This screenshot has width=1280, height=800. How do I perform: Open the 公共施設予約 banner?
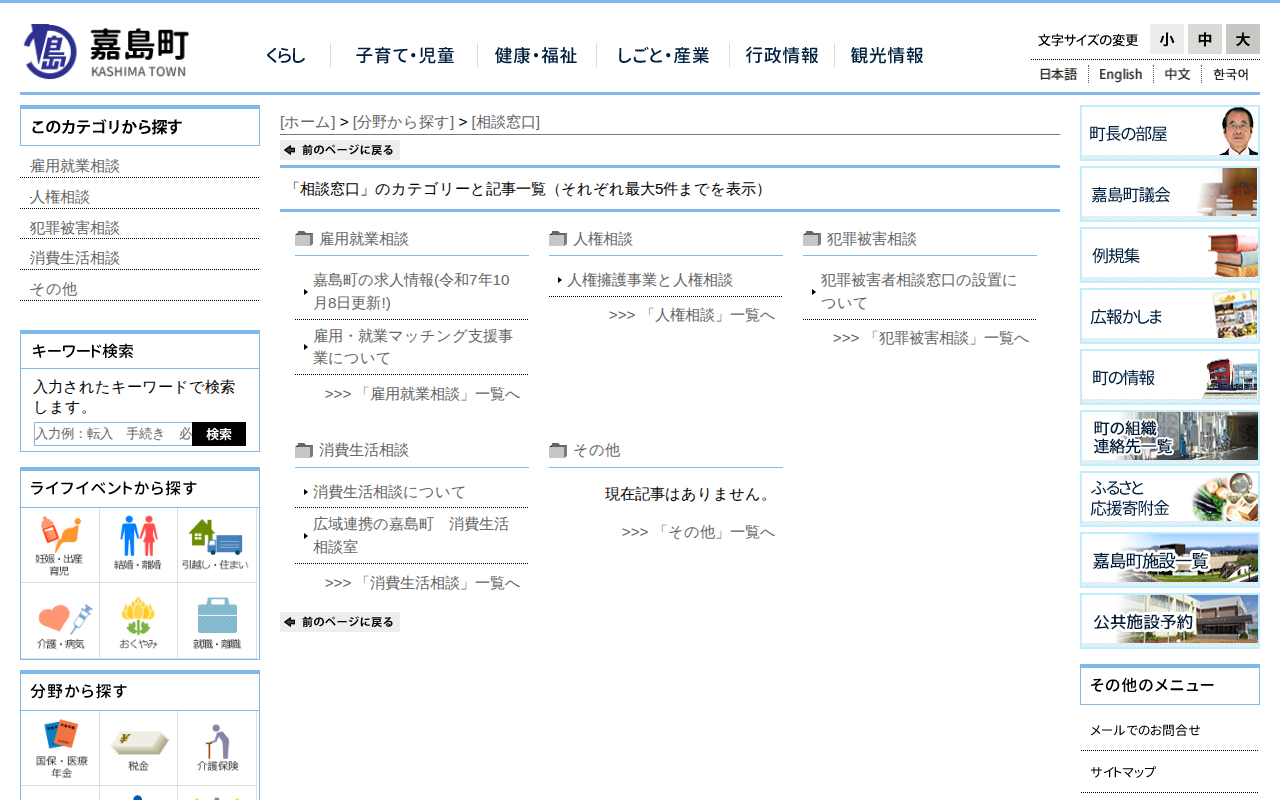pyautogui.click(x=1170, y=621)
